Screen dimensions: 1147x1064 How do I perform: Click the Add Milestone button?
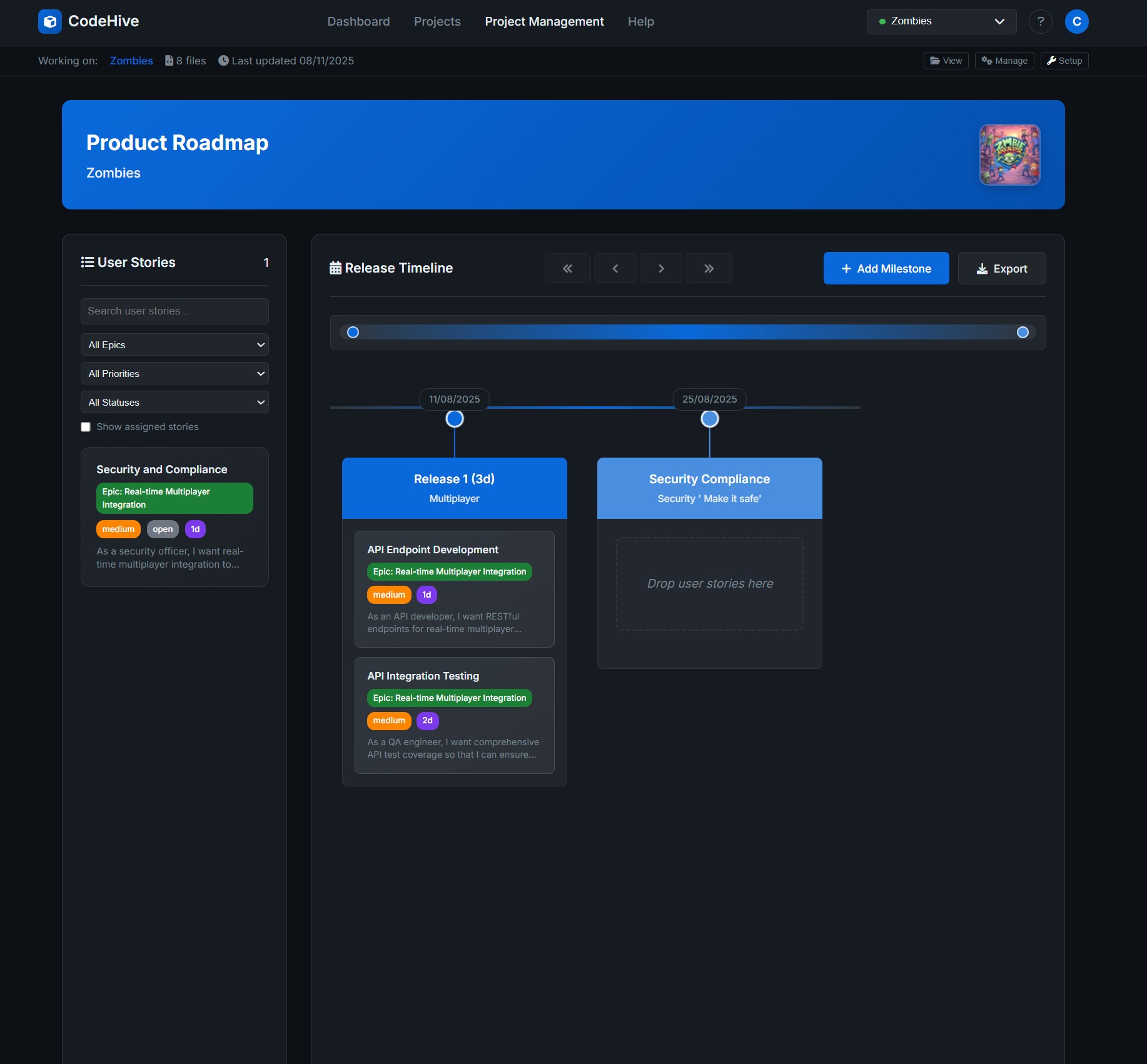pos(886,268)
